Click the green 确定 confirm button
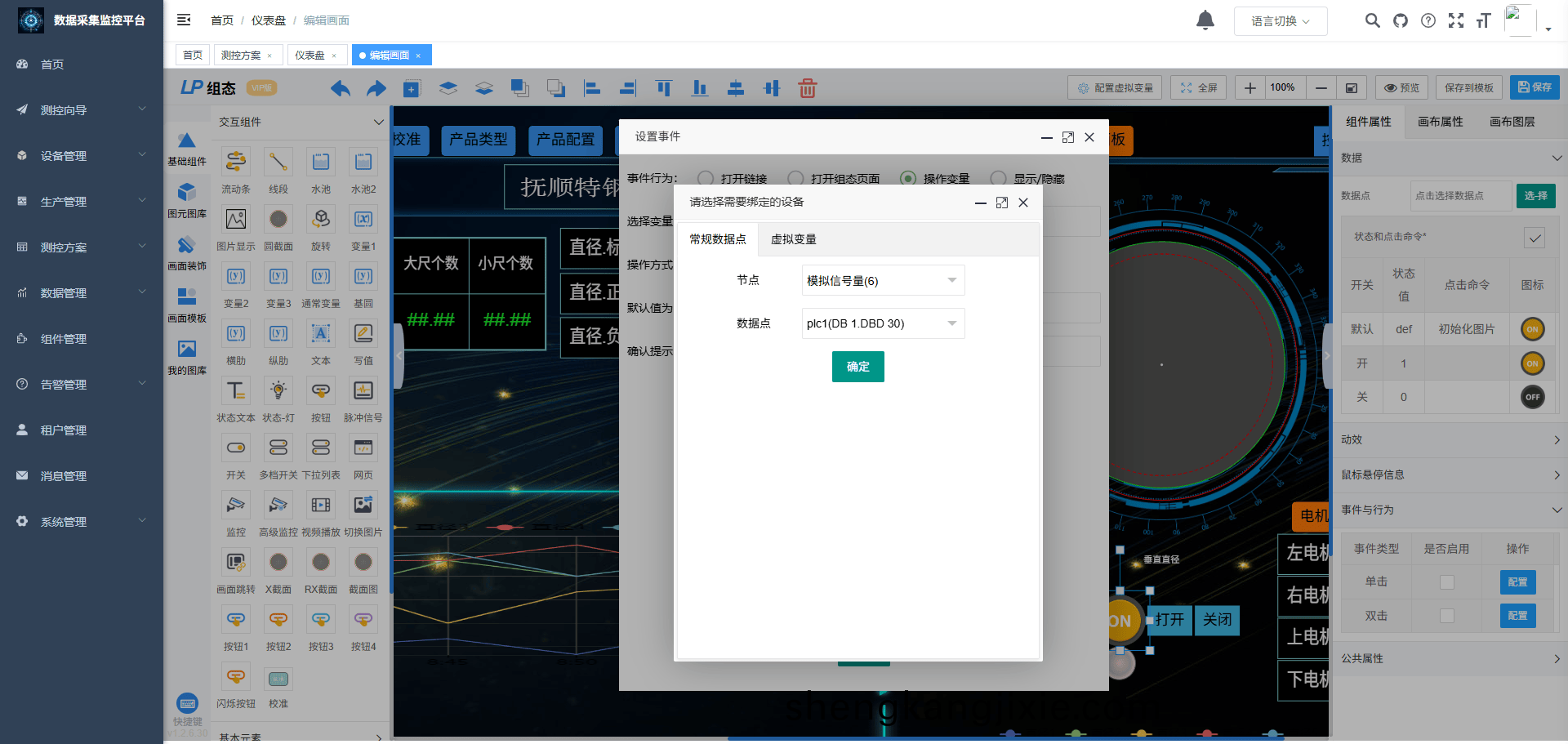Viewport: 1568px width, 744px height. click(857, 367)
